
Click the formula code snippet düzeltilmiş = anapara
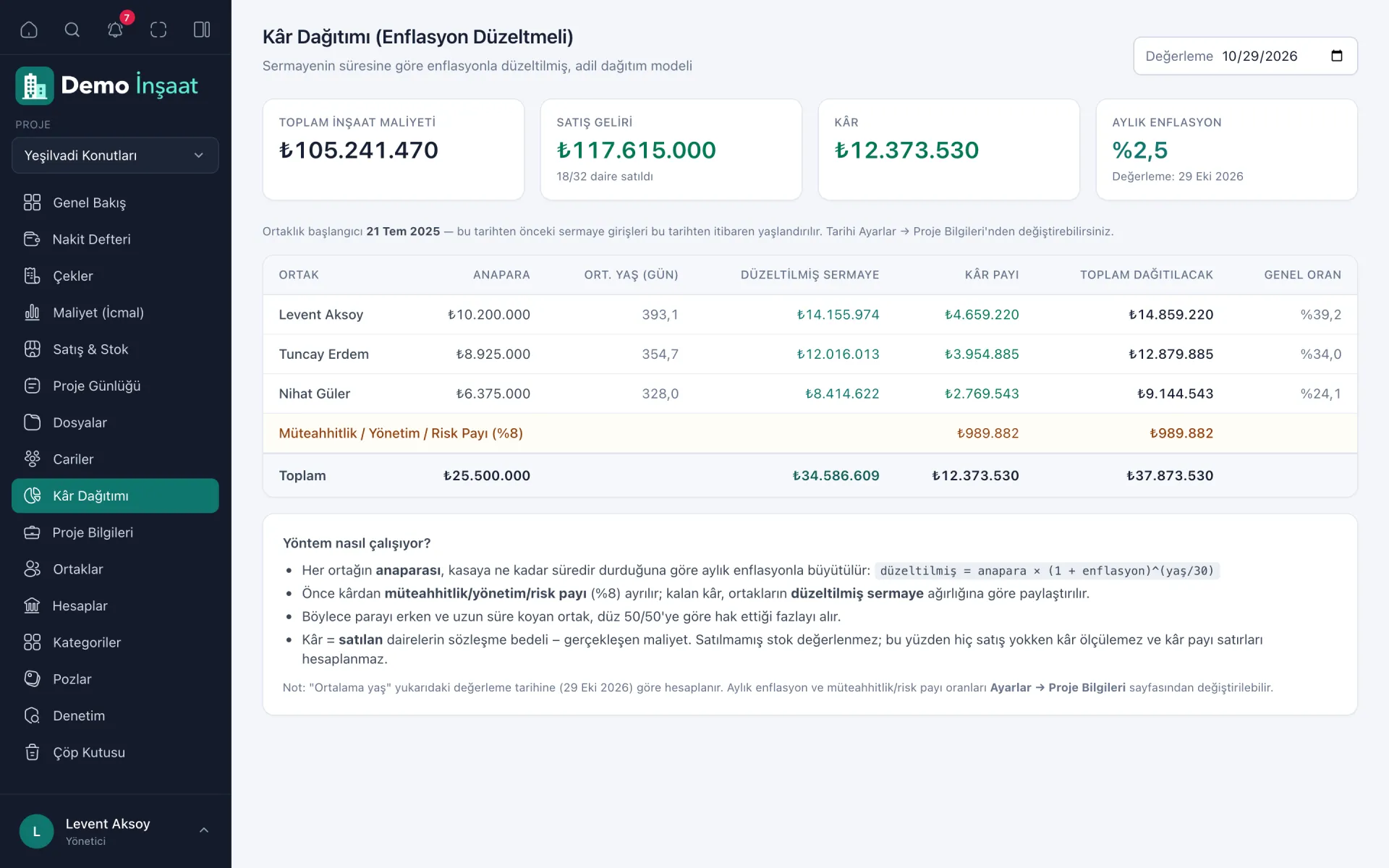tap(1047, 571)
